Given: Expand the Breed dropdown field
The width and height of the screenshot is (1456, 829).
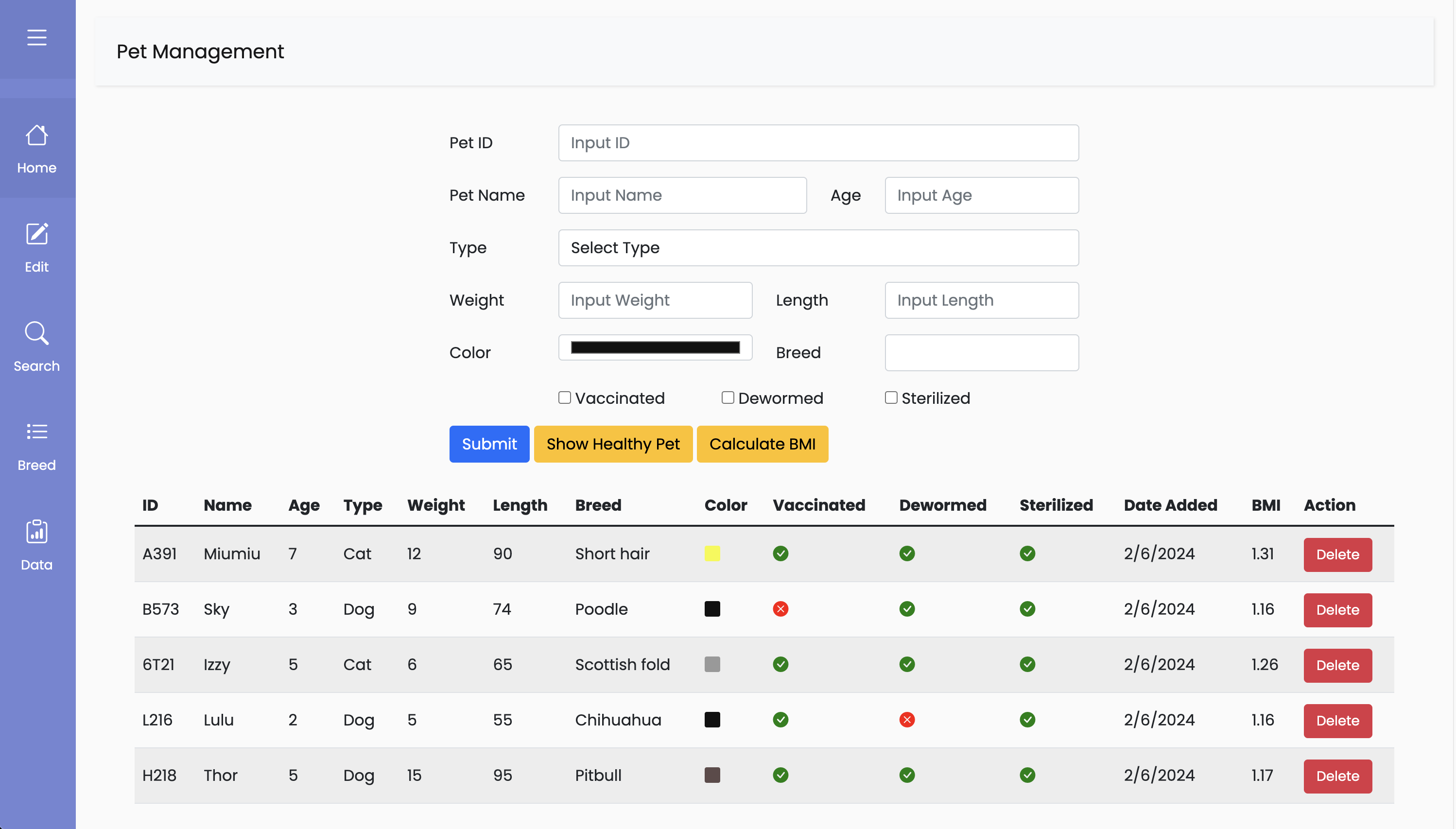Looking at the screenshot, I should click(981, 352).
